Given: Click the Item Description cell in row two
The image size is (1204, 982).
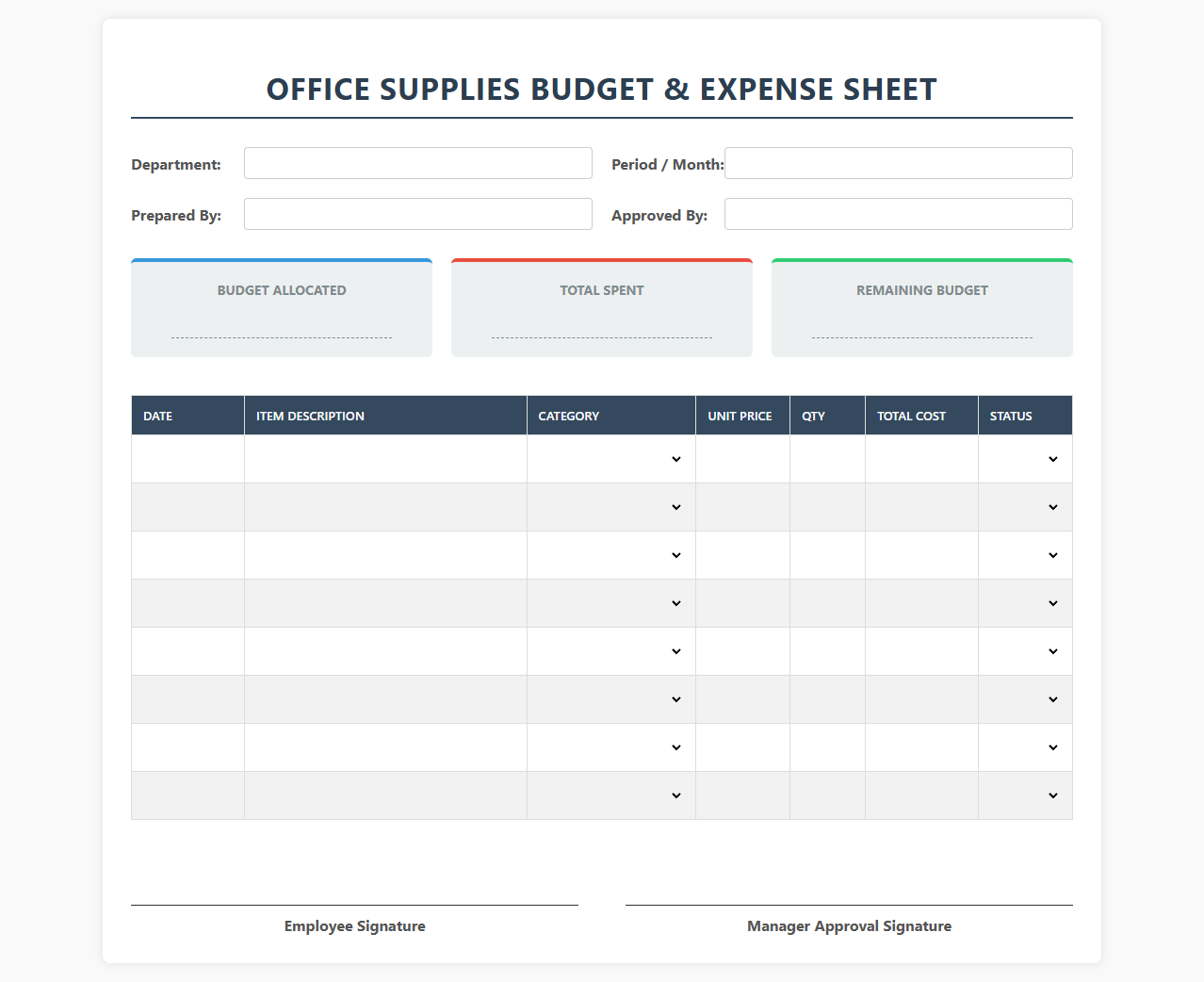Looking at the screenshot, I should pos(385,507).
